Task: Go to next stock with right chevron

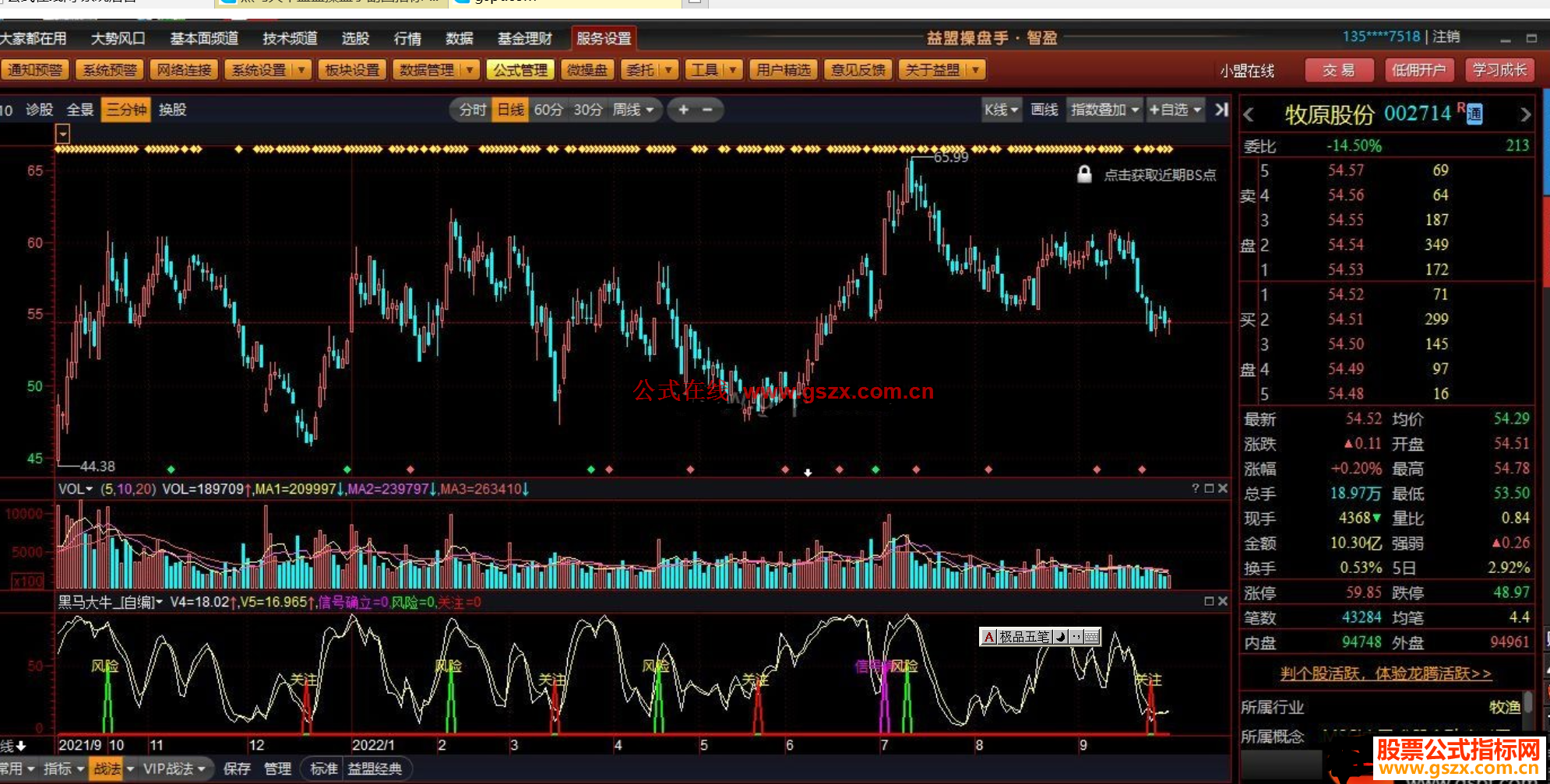Action: click(1525, 115)
